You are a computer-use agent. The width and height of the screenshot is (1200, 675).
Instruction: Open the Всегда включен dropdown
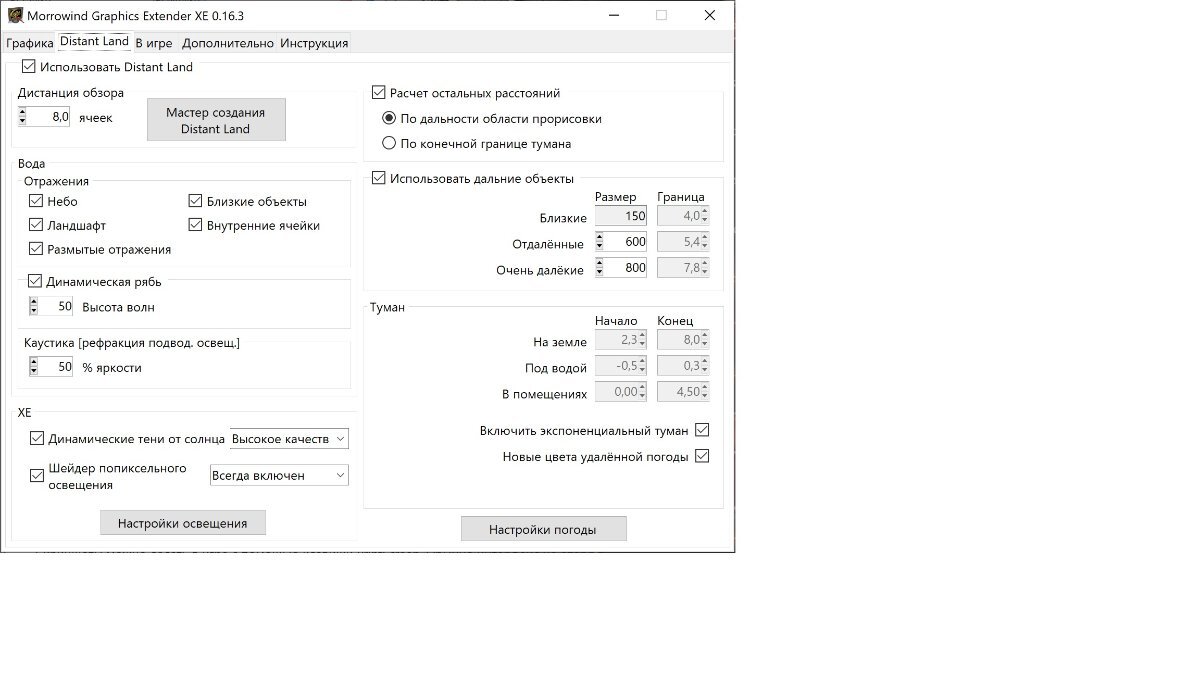[279, 475]
